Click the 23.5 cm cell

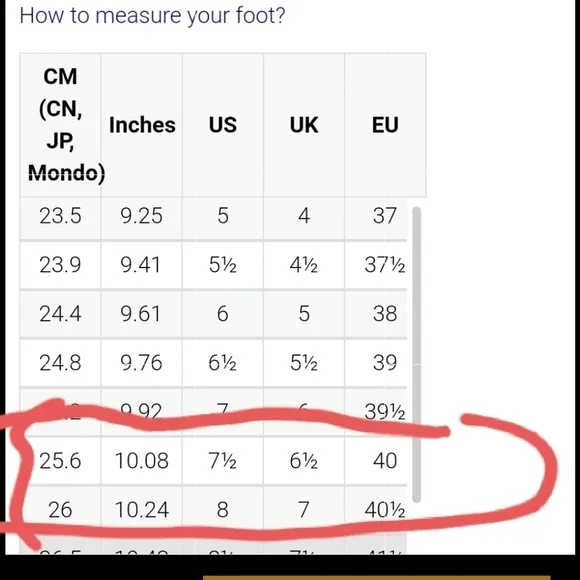click(x=60, y=216)
